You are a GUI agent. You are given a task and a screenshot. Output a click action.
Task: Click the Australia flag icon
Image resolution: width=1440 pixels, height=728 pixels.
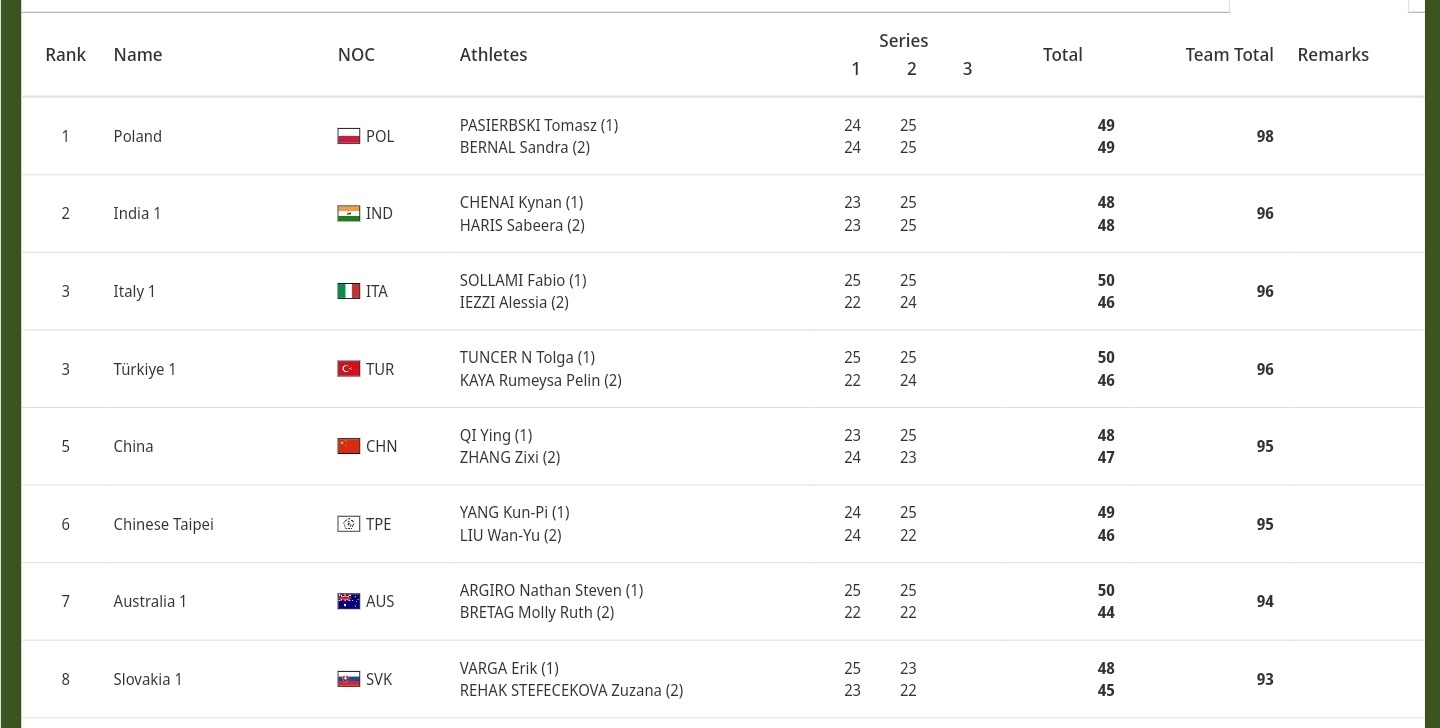[x=348, y=601]
